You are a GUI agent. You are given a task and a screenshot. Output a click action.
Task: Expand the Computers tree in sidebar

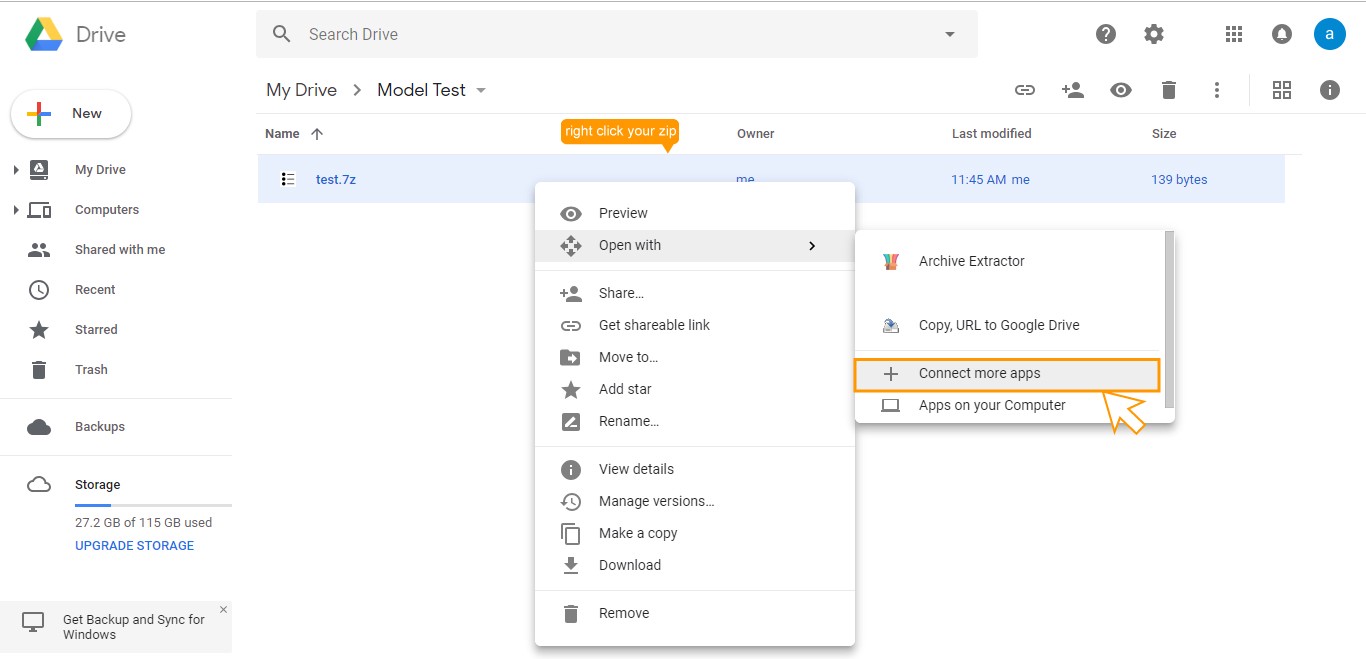(x=16, y=210)
